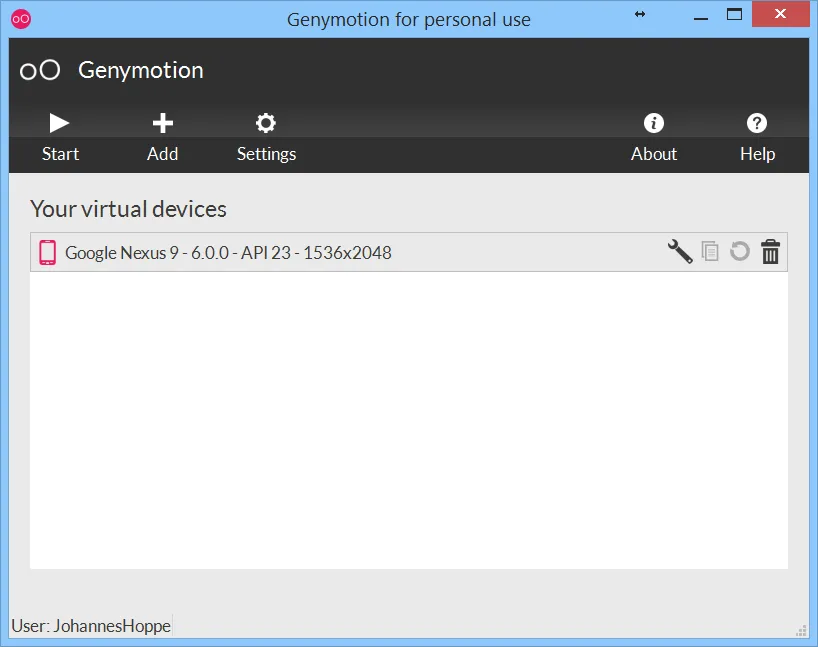Click the 'Your virtual devices' heading

[128, 209]
